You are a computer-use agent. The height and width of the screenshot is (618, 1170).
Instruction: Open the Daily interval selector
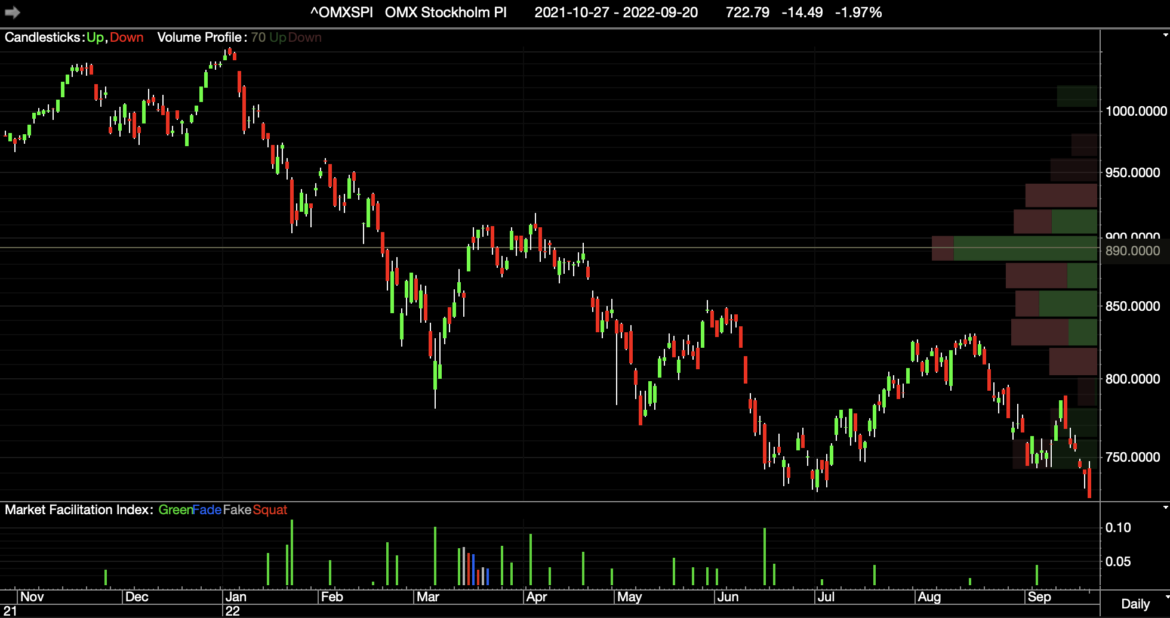1135,604
